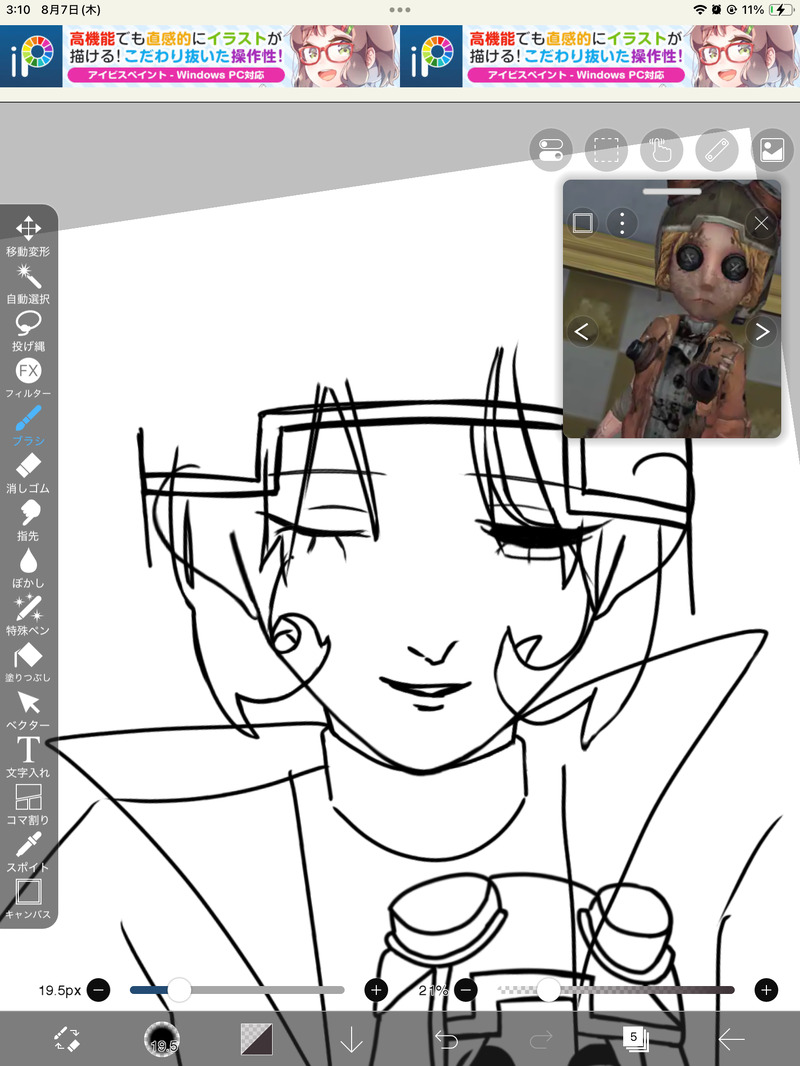Screen dimensions: 800x1066
Task: Open the Canvas (キャンバス) tool
Action: click(28, 899)
